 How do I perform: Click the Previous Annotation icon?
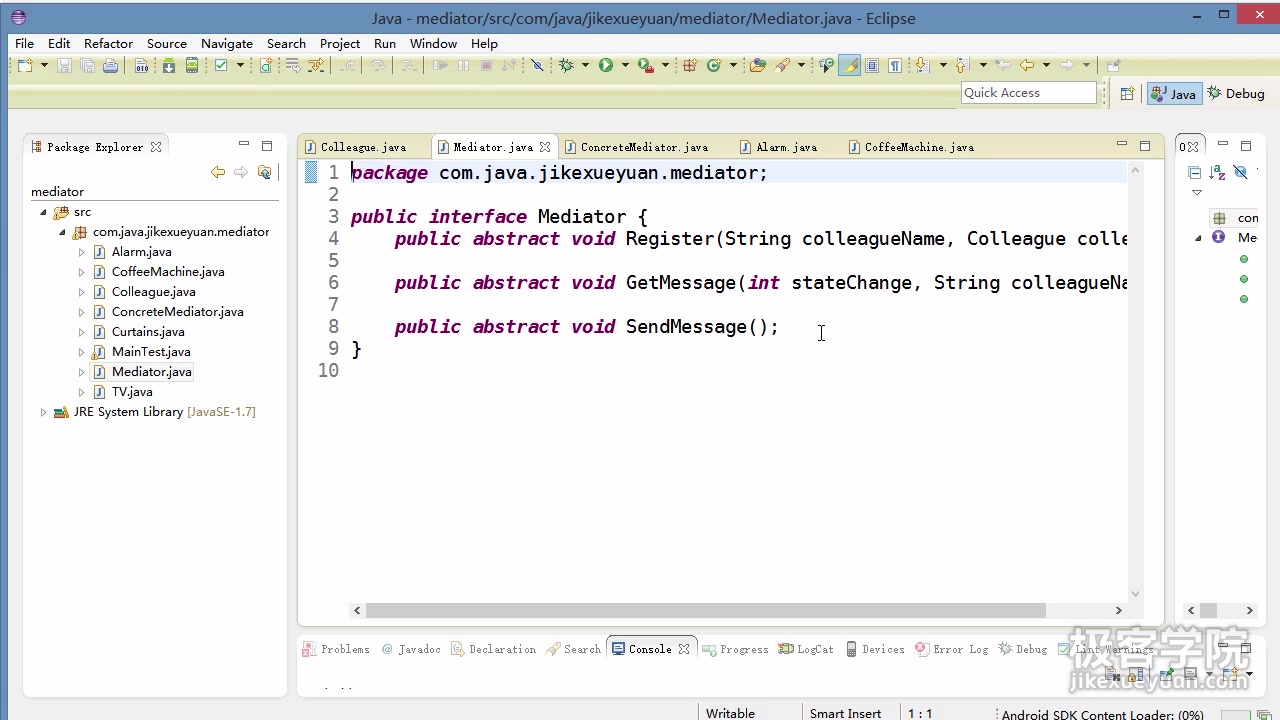coord(962,65)
